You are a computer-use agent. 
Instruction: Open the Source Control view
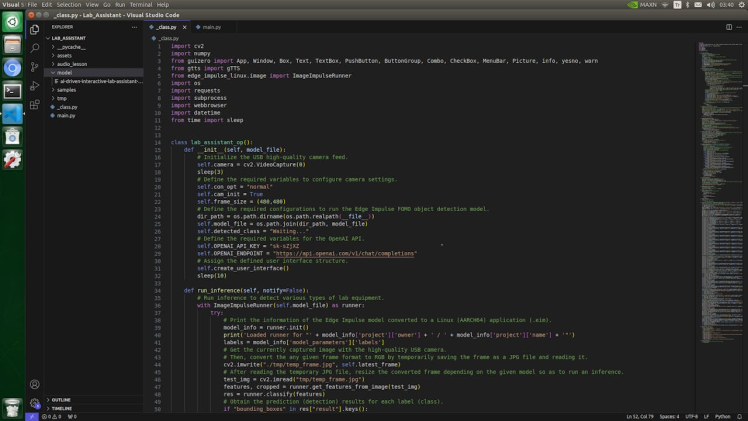(35, 66)
